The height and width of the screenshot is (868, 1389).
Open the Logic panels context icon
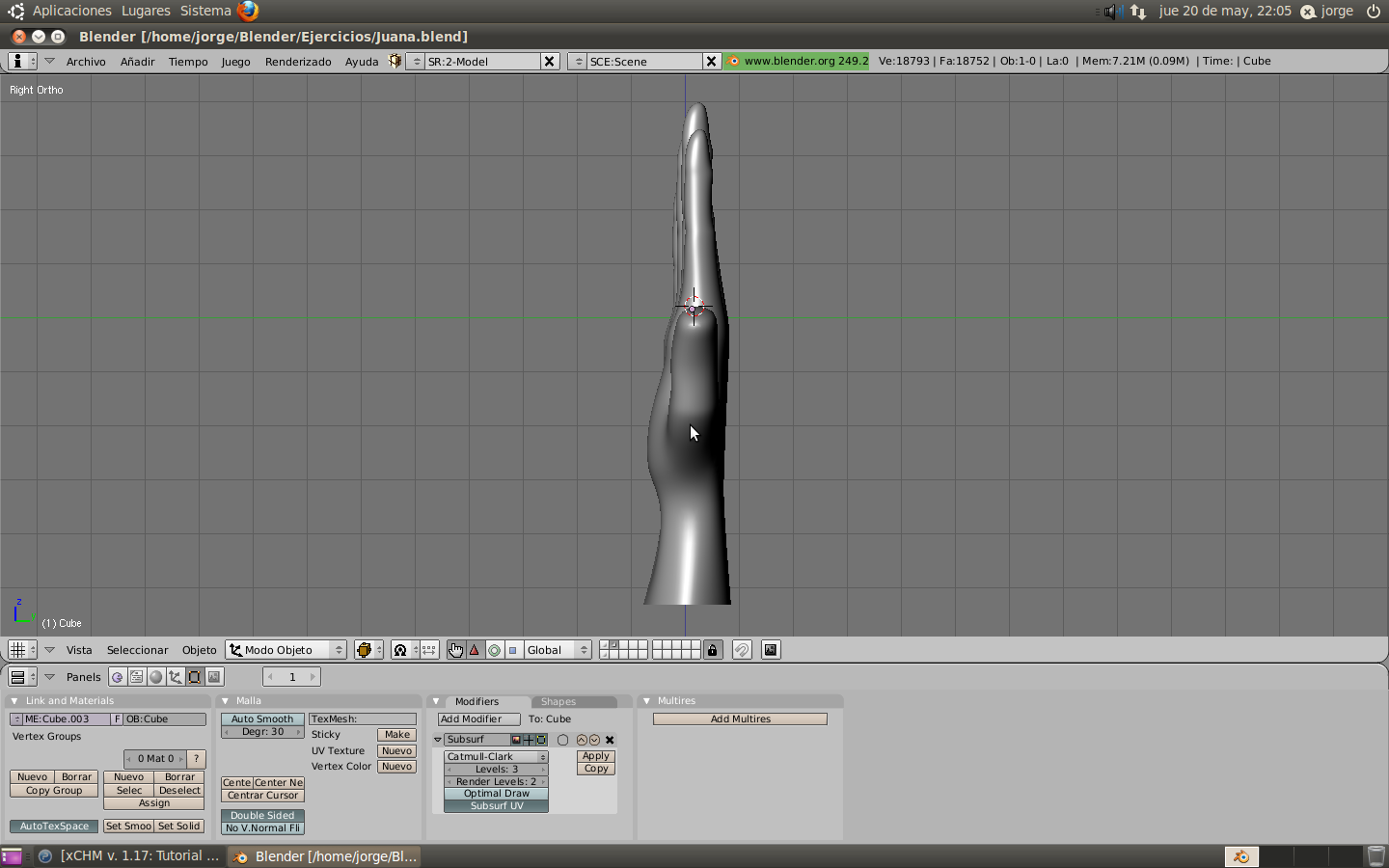[x=118, y=677]
